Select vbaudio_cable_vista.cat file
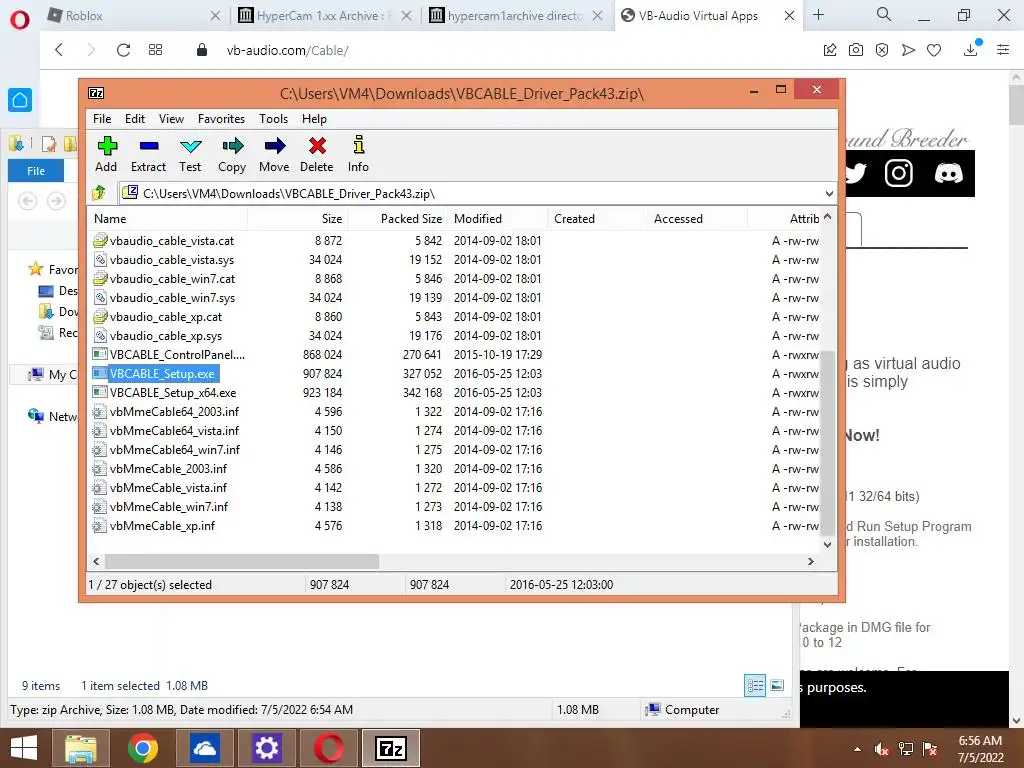 tap(171, 241)
